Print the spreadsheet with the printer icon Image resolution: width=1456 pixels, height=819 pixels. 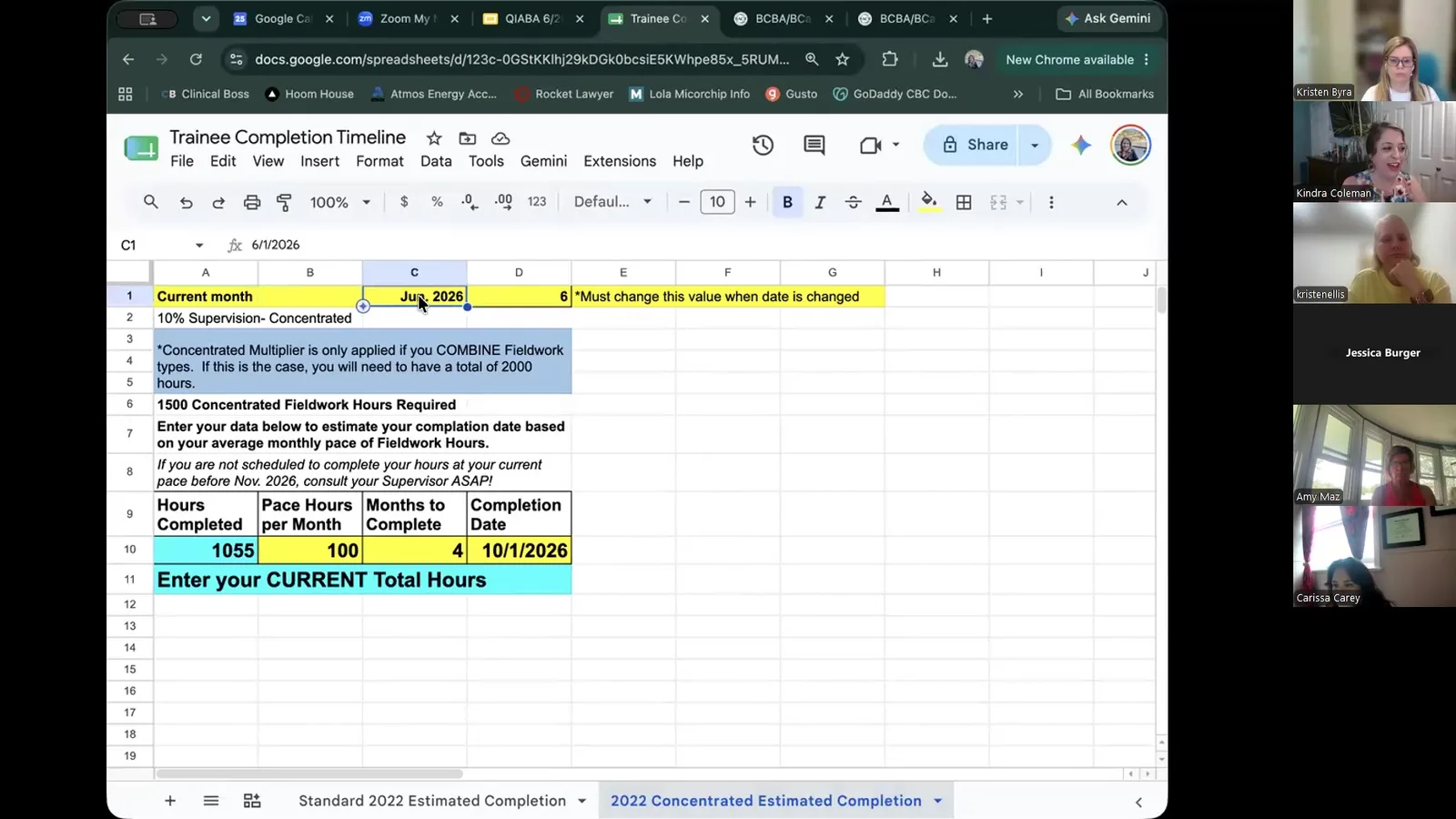[252, 202]
